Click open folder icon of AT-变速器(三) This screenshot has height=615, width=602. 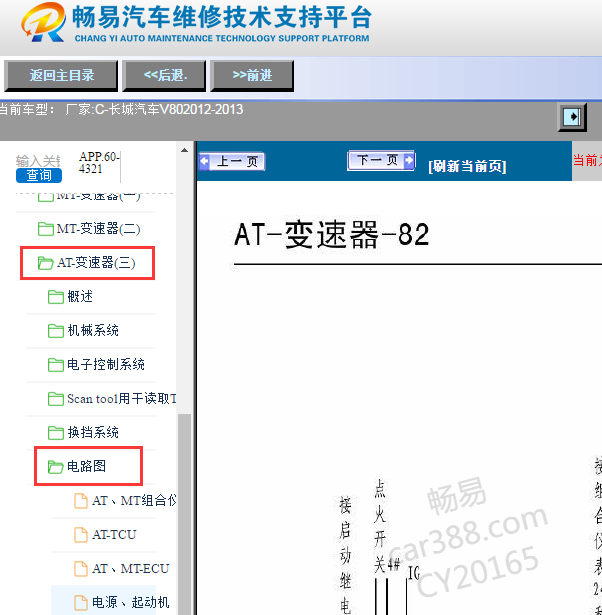[45, 263]
